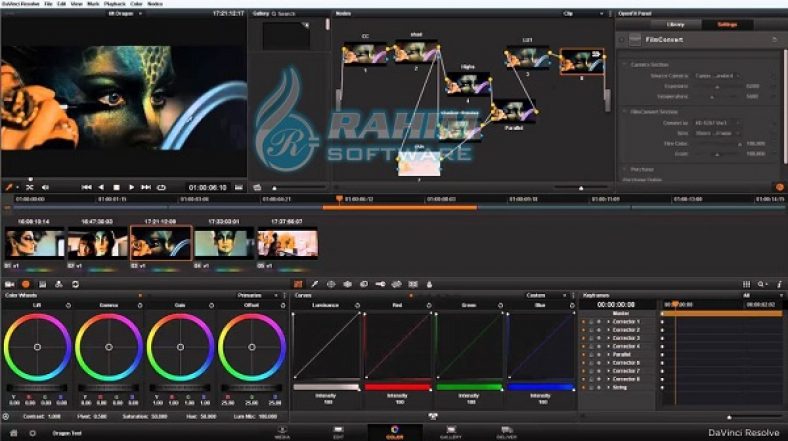Toggle the Sizing track lock icon
788x441 pixels.
click(591, 387)
